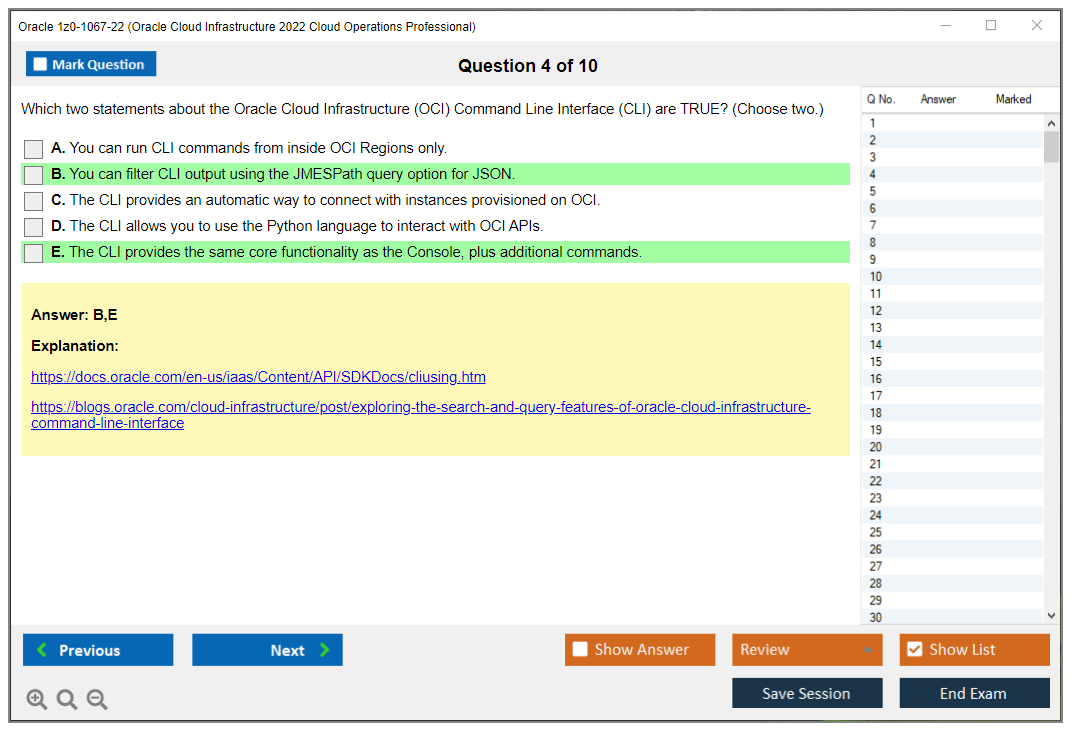The image size is (1075, 735).
Task: Select answer option E checkbox
Action: (33, 252)
